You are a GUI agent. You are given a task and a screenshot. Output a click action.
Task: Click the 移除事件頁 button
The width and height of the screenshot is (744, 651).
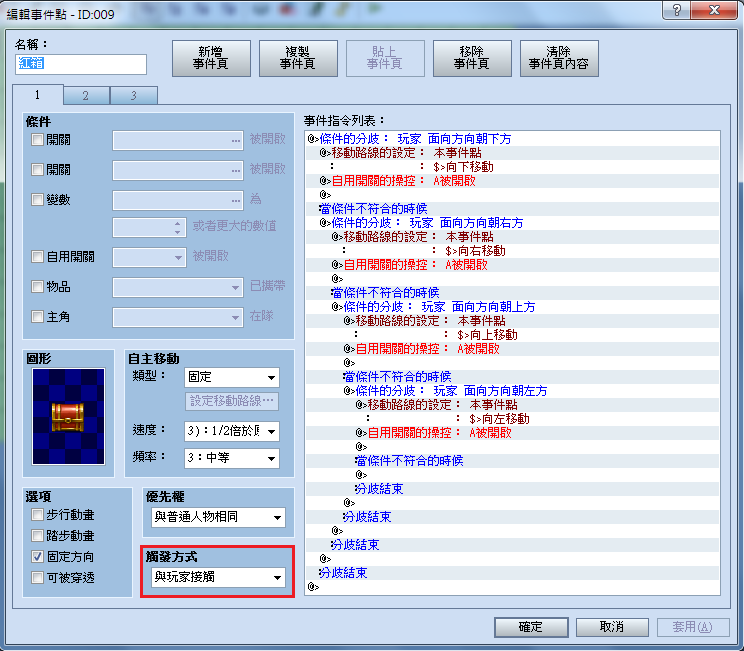coord(472,58)
